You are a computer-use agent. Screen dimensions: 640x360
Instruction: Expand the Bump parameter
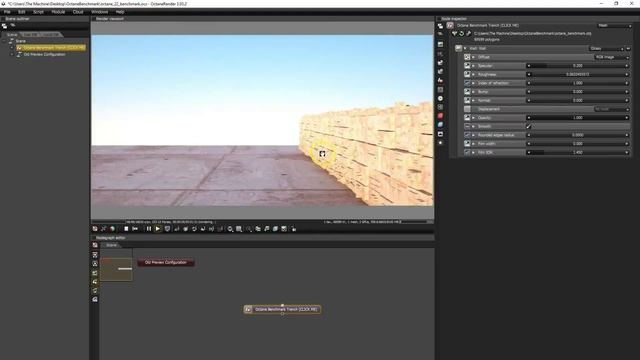coord(473,92)
